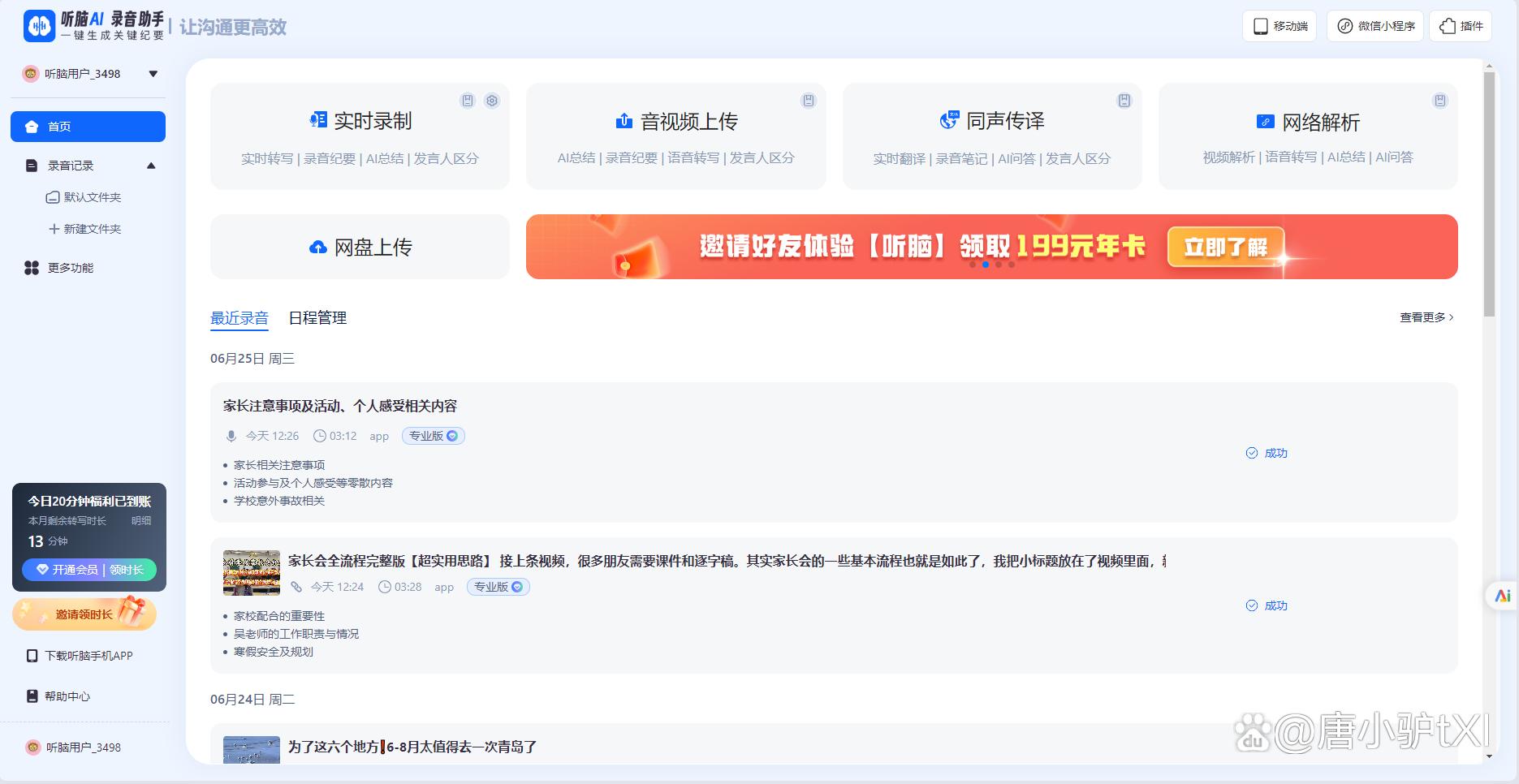
Task: Click the 立即了解 banner button
Action: pos(1226,246)
